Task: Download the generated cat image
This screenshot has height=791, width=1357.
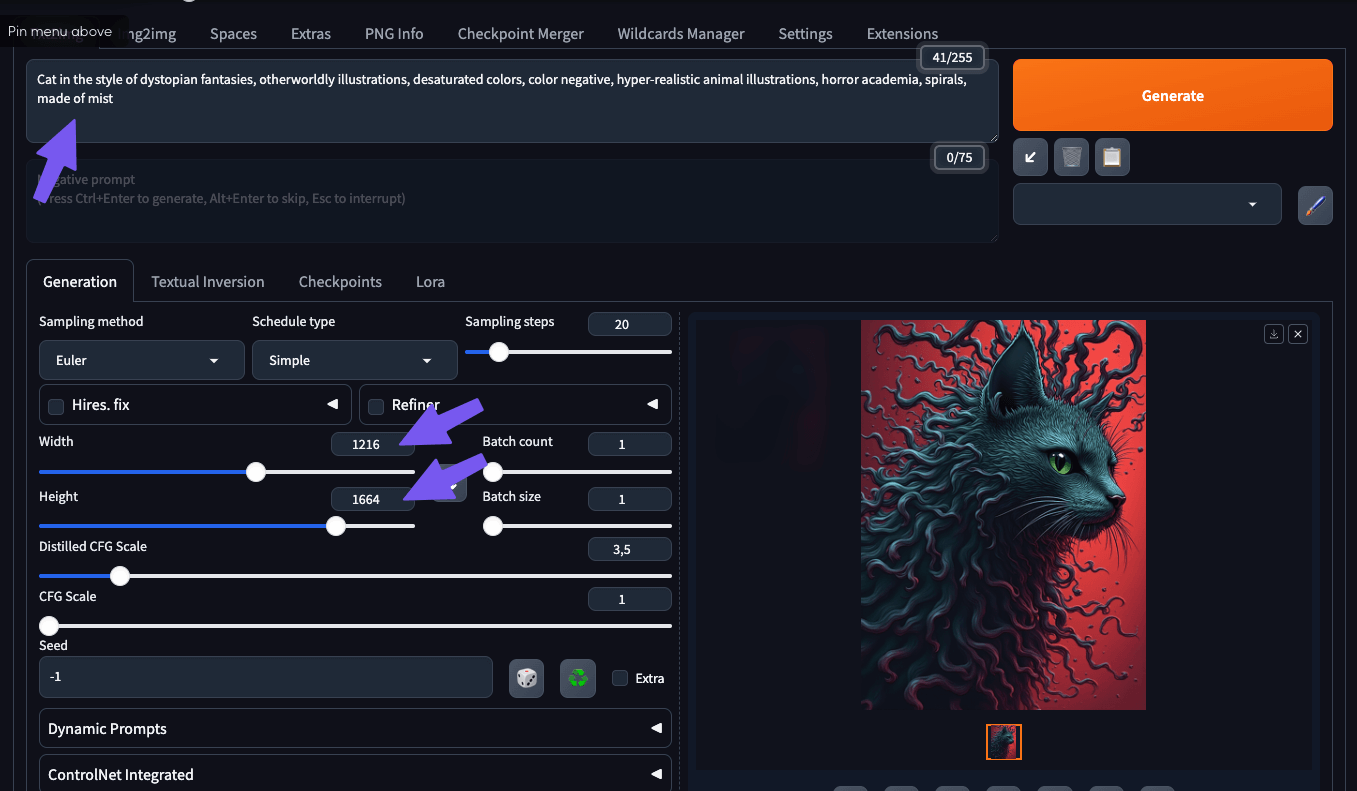Action: pos(1273,333)
